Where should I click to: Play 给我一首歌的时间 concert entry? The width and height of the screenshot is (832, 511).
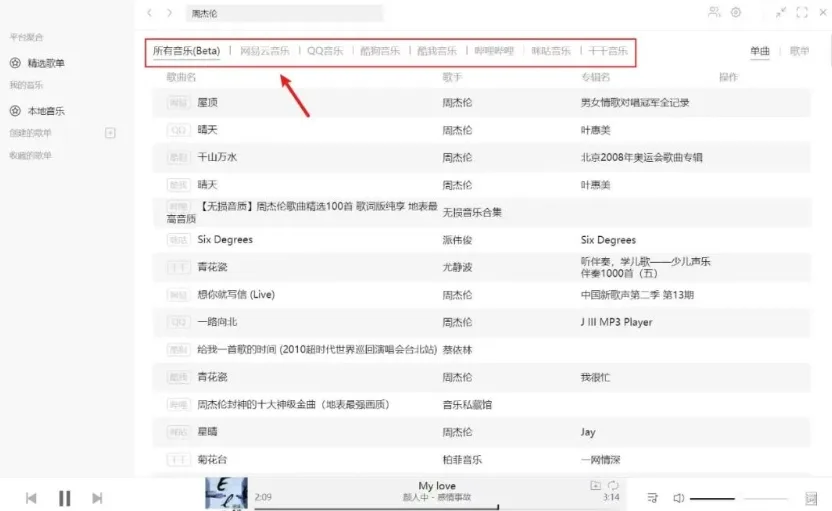(317, 350)
